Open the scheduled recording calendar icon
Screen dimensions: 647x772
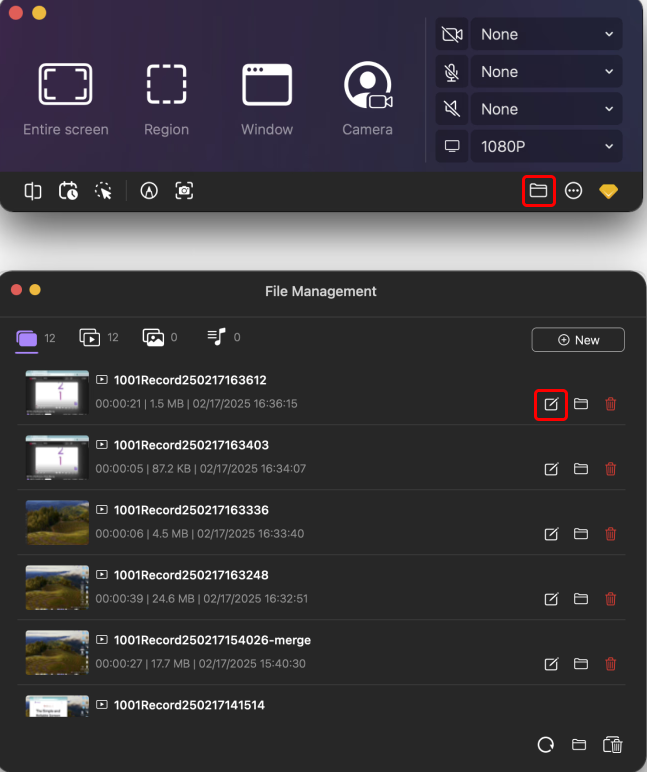tap(68, 191)
